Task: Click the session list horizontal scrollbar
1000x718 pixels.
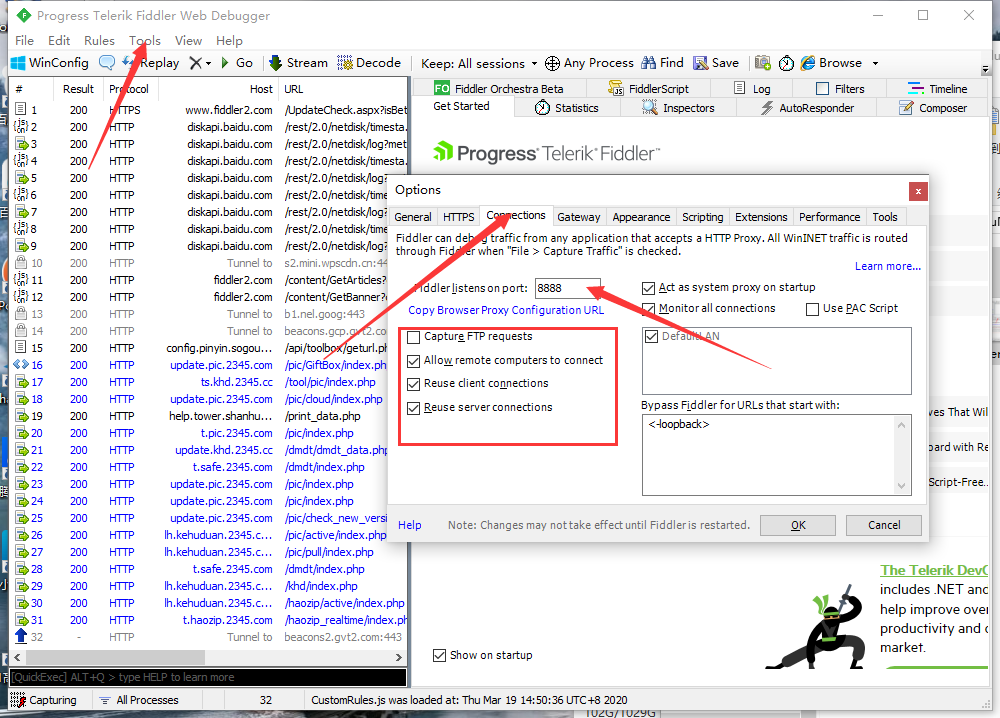Action: coord(208,657)
